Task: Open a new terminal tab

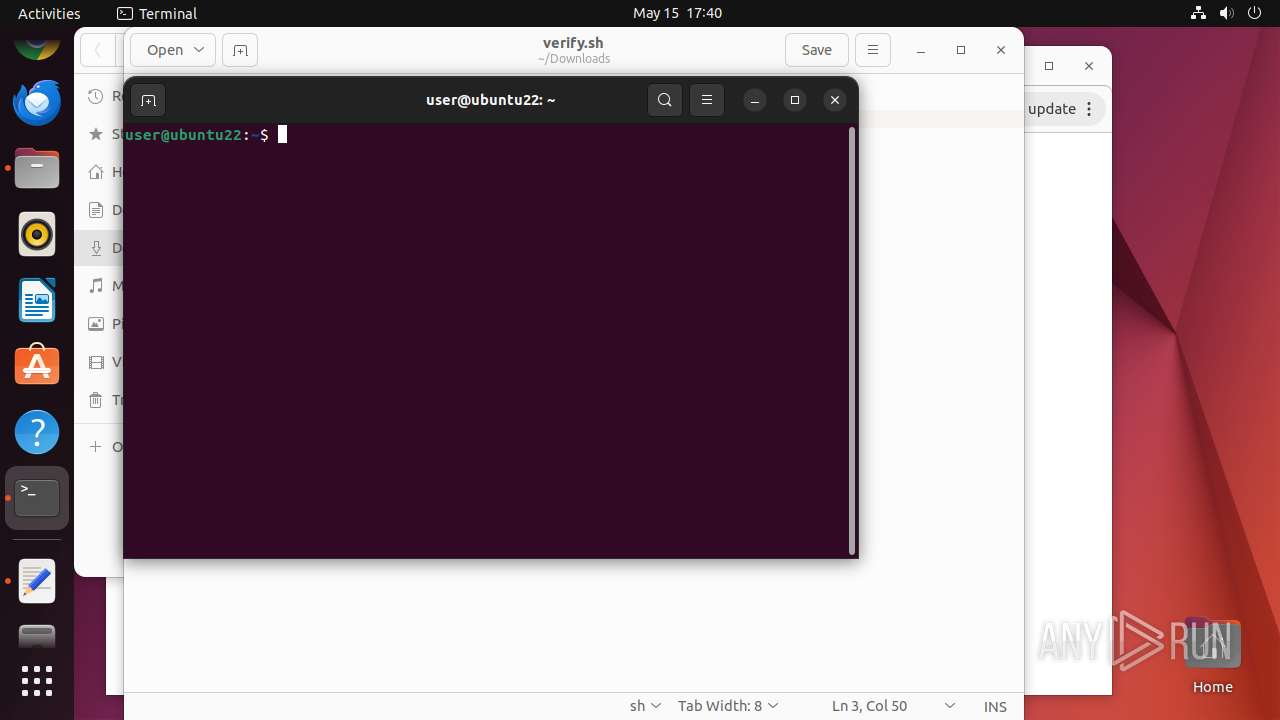Action: click(148, 100)
